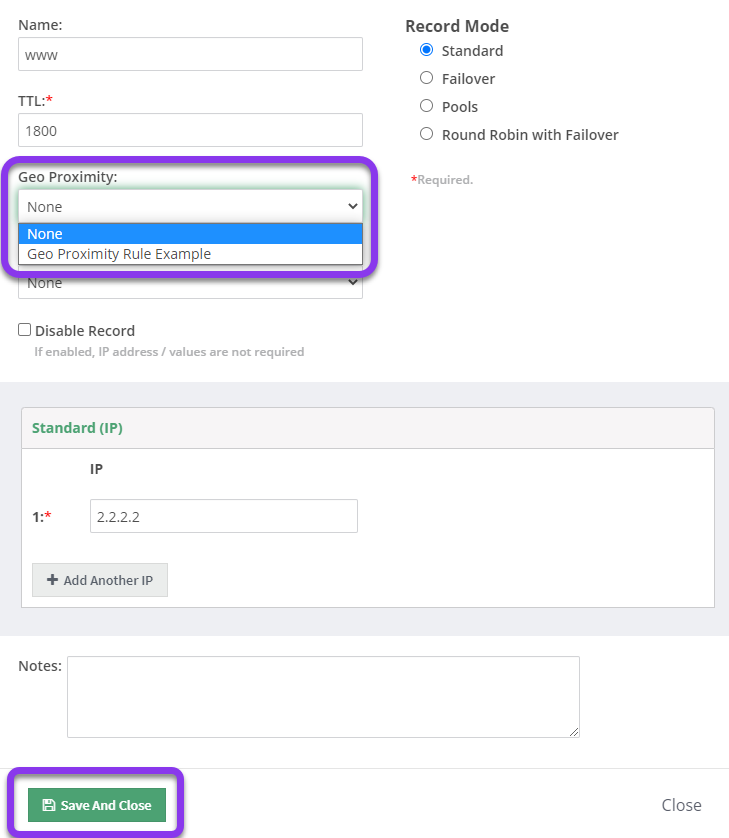Open the Geo Proximity dropdown
Viewport: 729px width, 838px height.
click(x=190, y=206)
